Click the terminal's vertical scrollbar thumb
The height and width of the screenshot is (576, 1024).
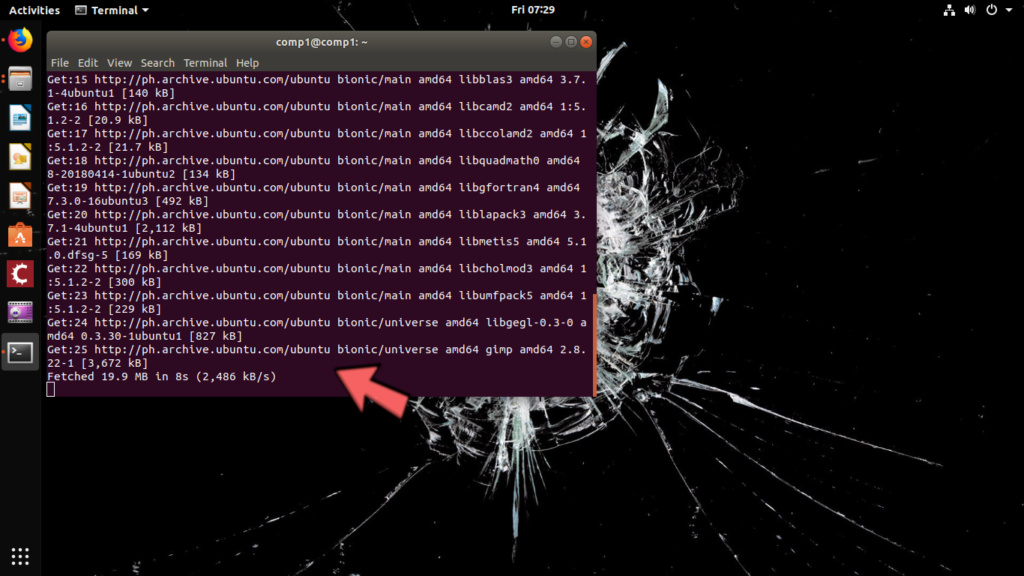click(594, 344)
